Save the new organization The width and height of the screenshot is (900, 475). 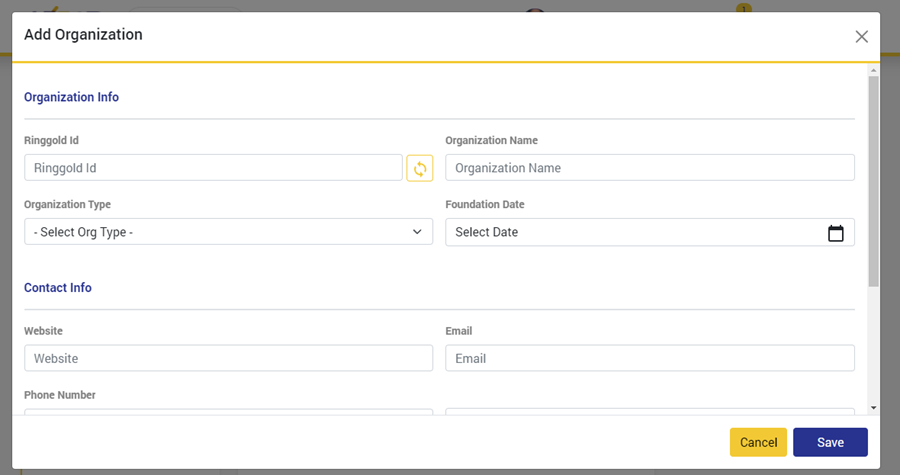[x=830, y=442]
